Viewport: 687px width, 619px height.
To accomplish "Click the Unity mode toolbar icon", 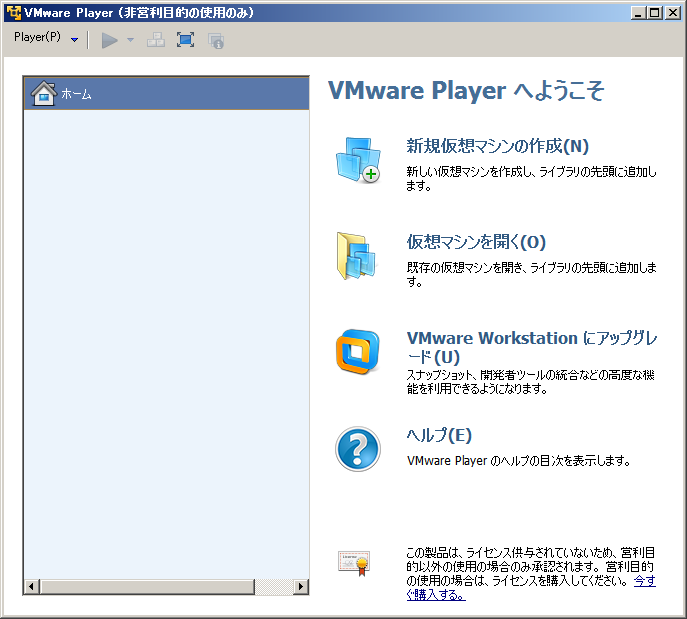I will pos(216,41).
